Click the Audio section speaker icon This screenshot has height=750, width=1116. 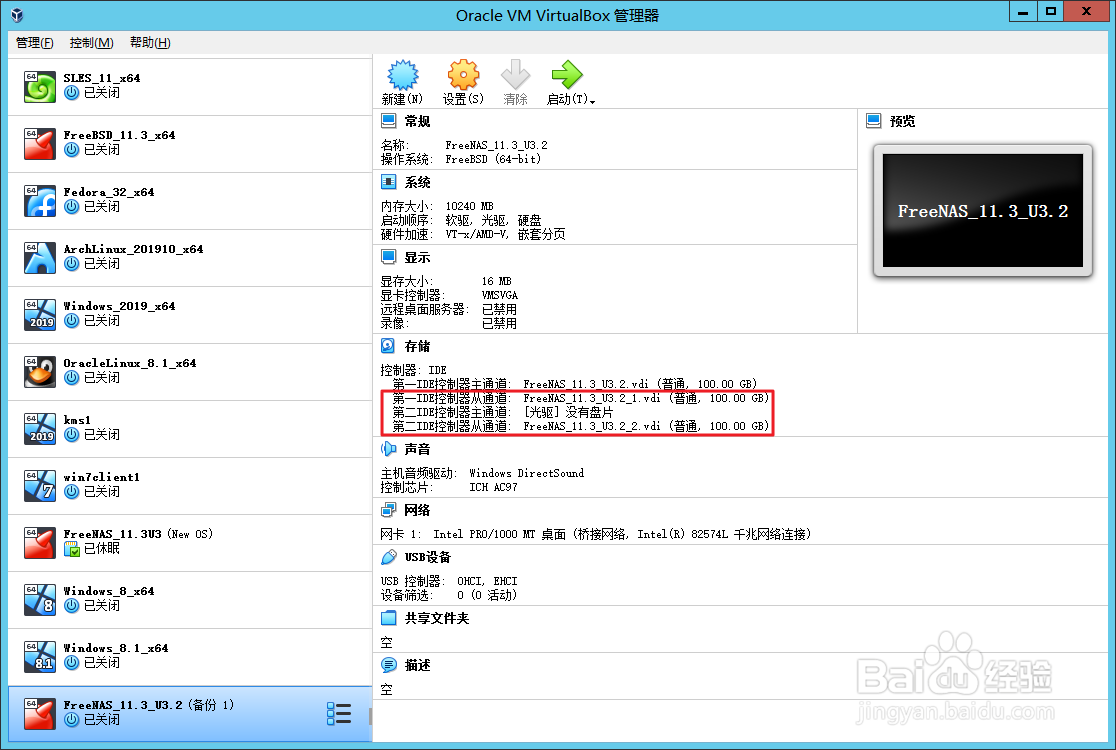[389, 449]
